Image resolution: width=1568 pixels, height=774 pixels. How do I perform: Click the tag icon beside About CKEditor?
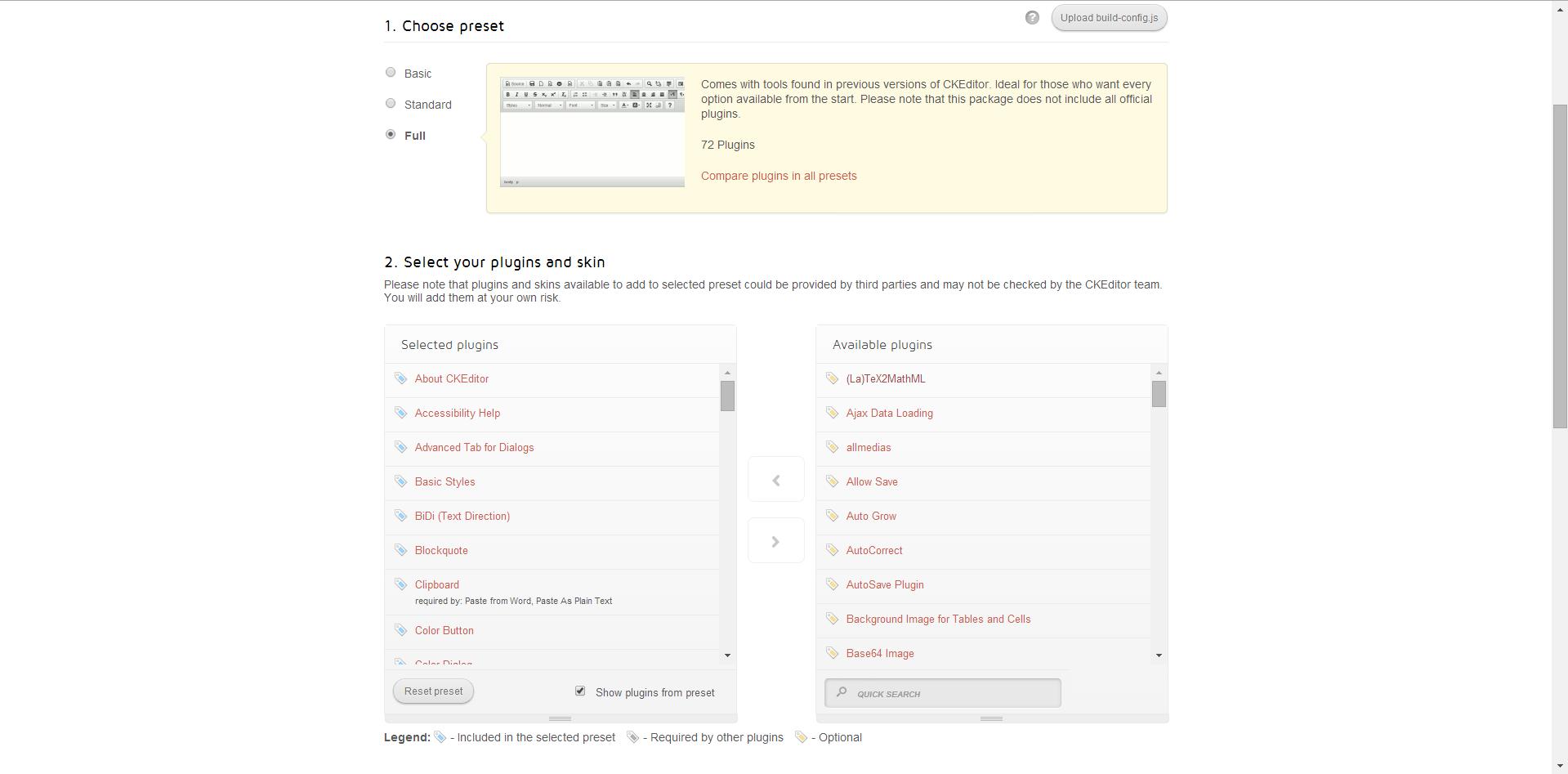(x=400, y=378)
